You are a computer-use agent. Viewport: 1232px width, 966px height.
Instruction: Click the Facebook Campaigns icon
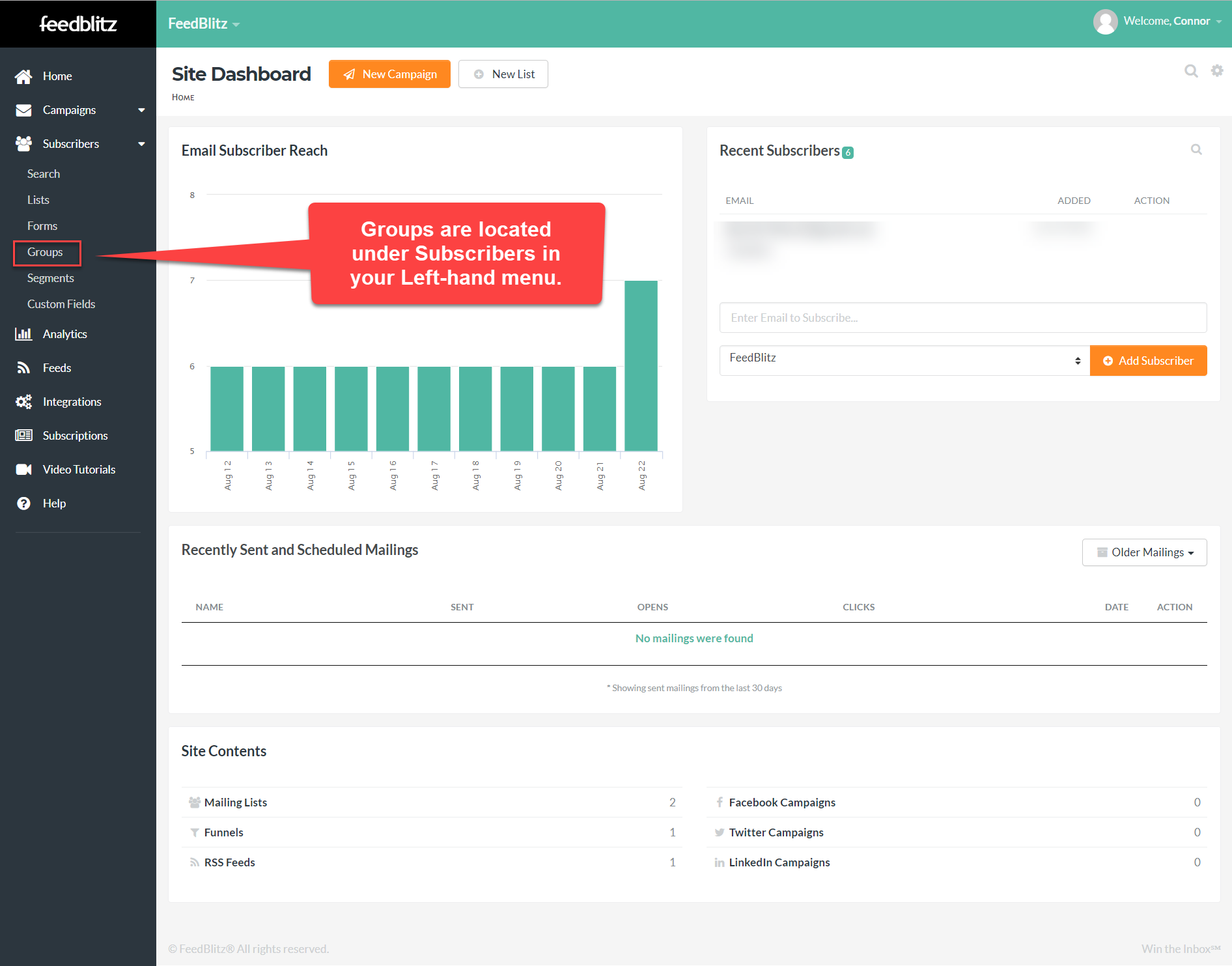pyautogui.click(x=720, y=803)
